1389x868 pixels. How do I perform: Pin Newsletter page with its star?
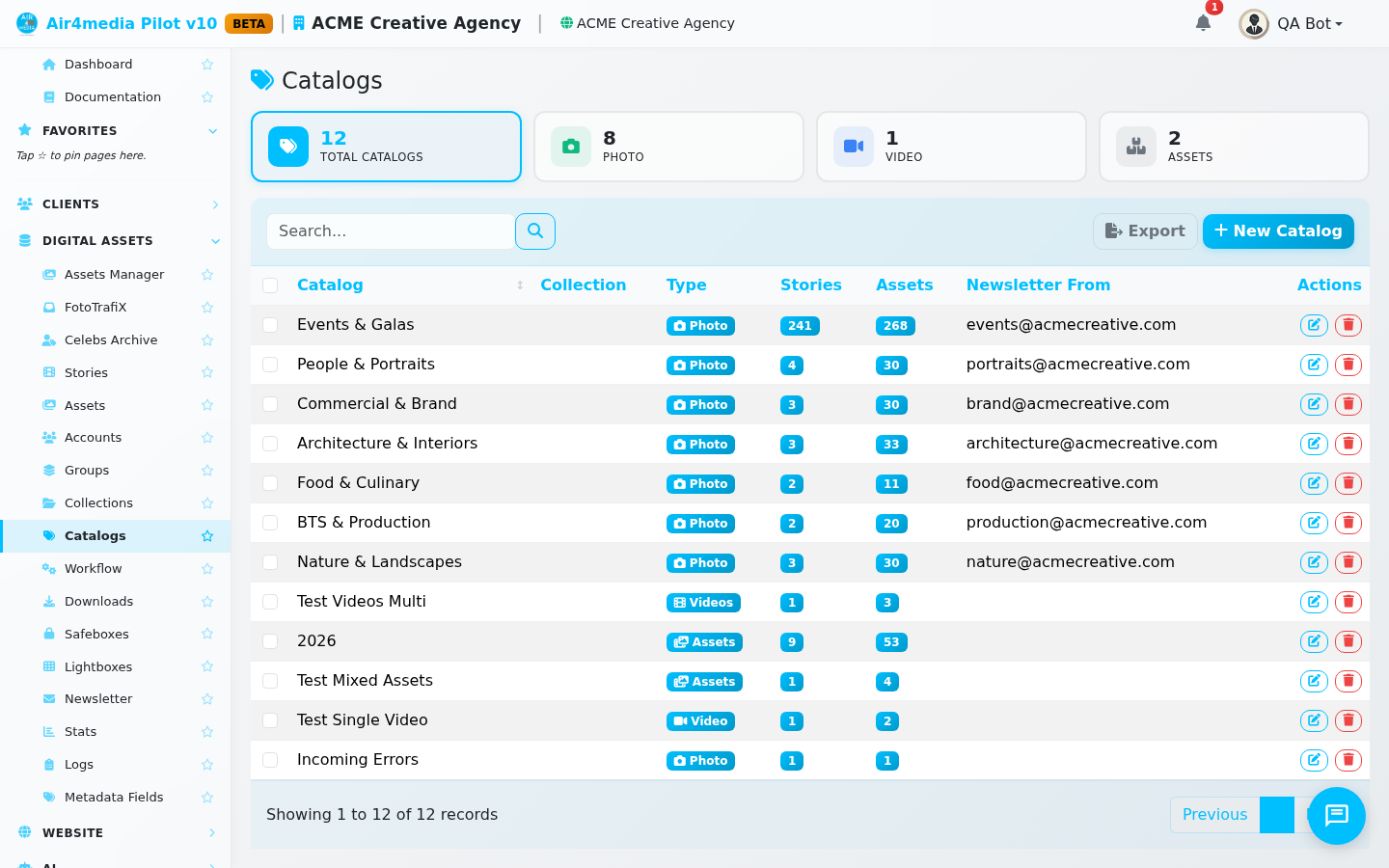click(x=207, y=699)
